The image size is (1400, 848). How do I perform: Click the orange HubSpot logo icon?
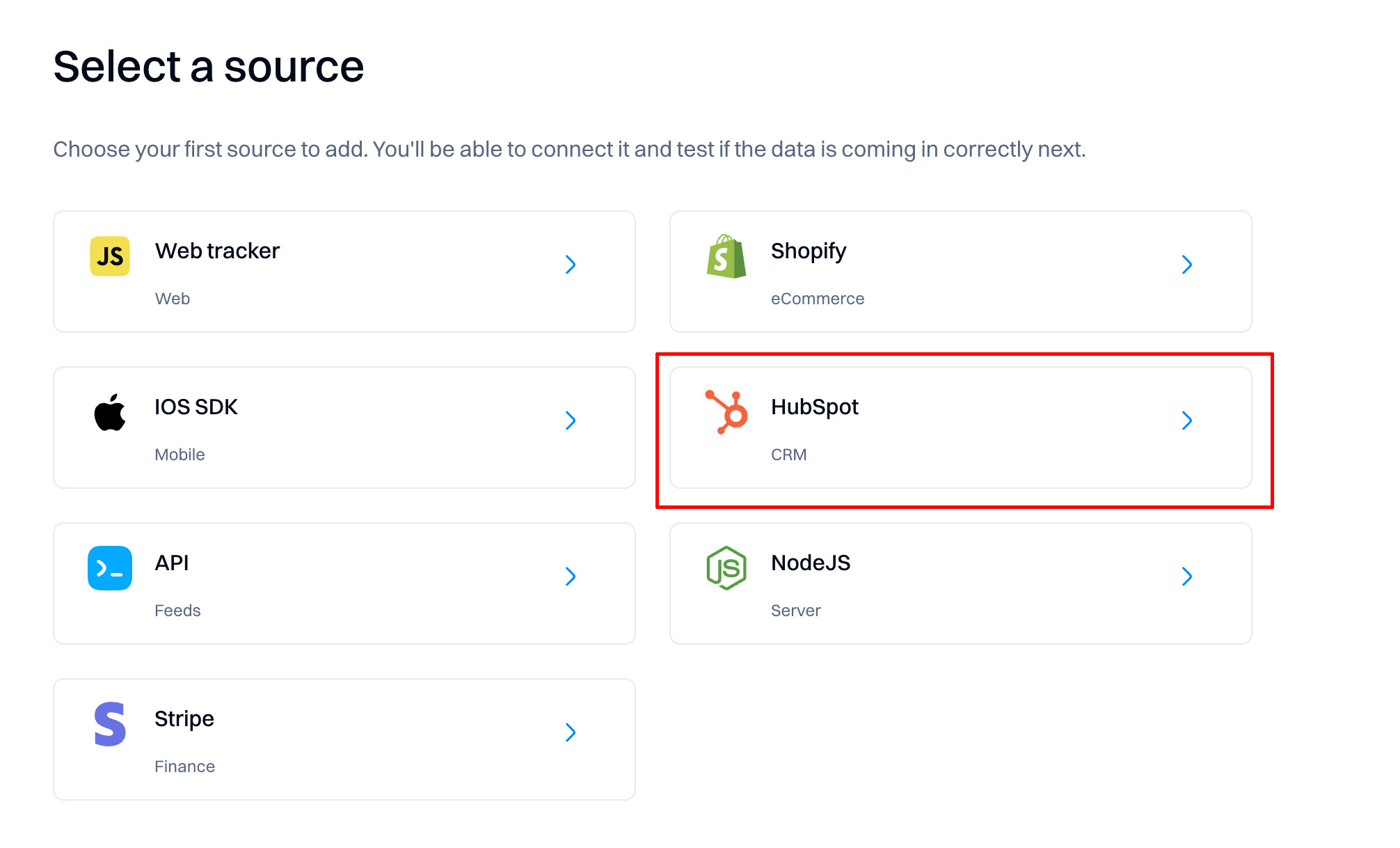726,412
